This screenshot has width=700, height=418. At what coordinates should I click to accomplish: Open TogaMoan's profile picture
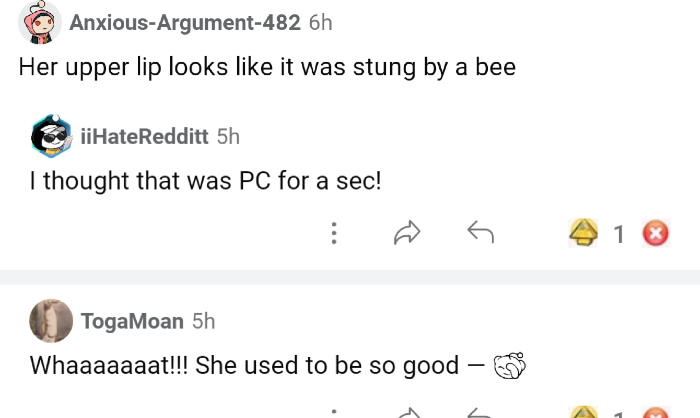[x=52, y=321]
